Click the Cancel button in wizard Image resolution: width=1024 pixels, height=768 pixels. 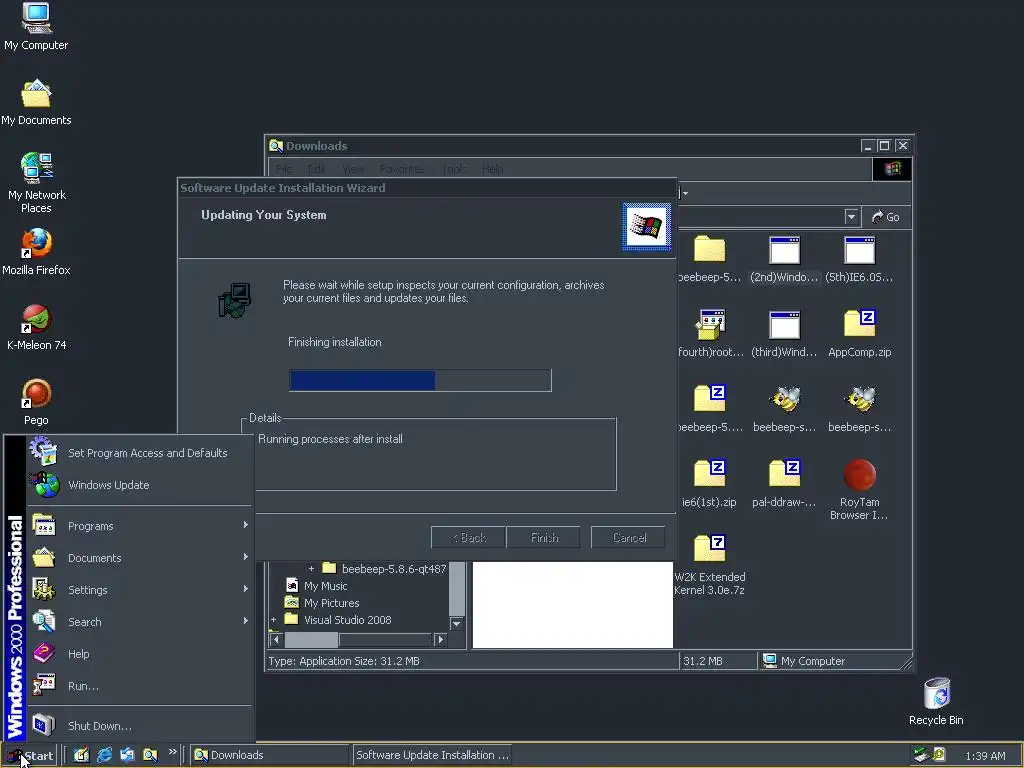pyautogui.click(x=628, y=537)
